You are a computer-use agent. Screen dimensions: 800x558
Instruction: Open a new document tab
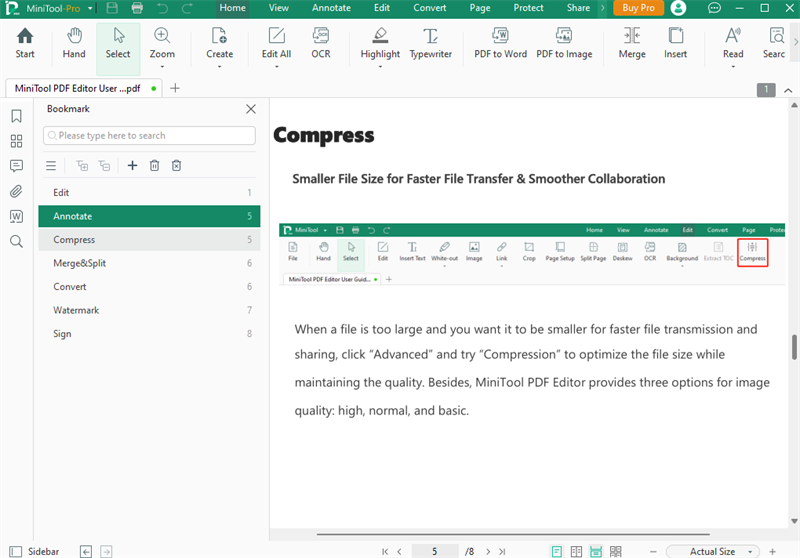174,88
